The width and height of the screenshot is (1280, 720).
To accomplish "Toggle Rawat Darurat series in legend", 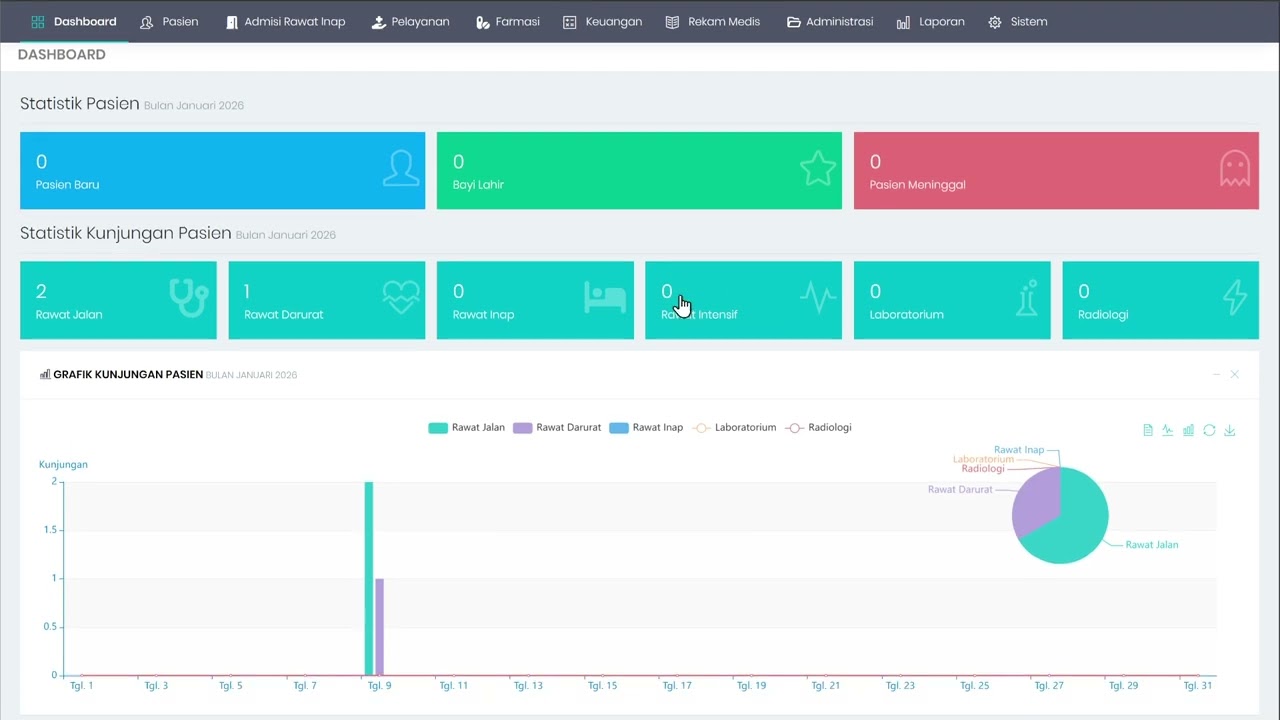I will 558,428.
